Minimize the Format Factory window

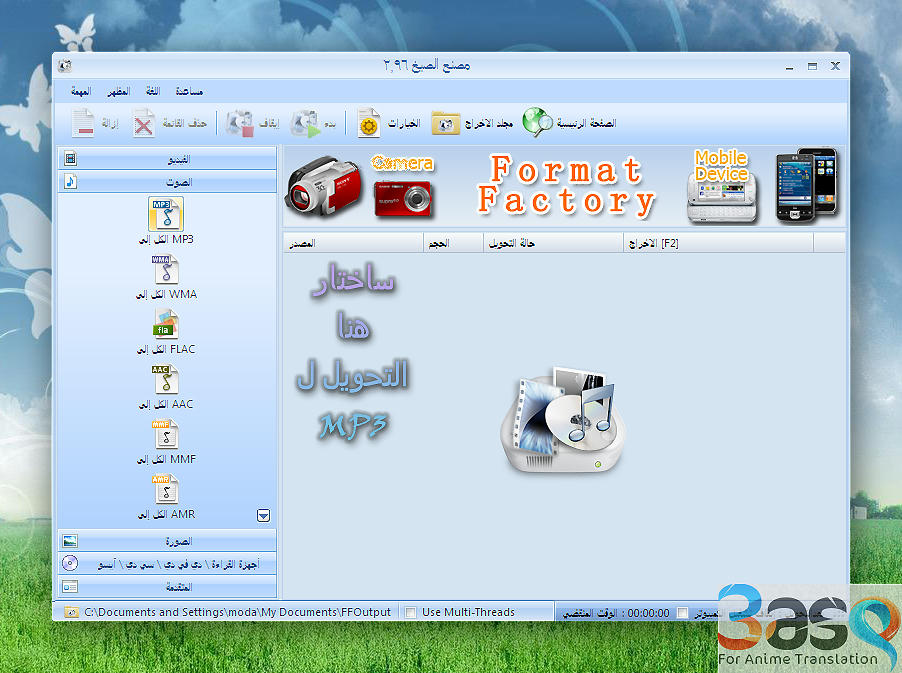pos(790,67)
